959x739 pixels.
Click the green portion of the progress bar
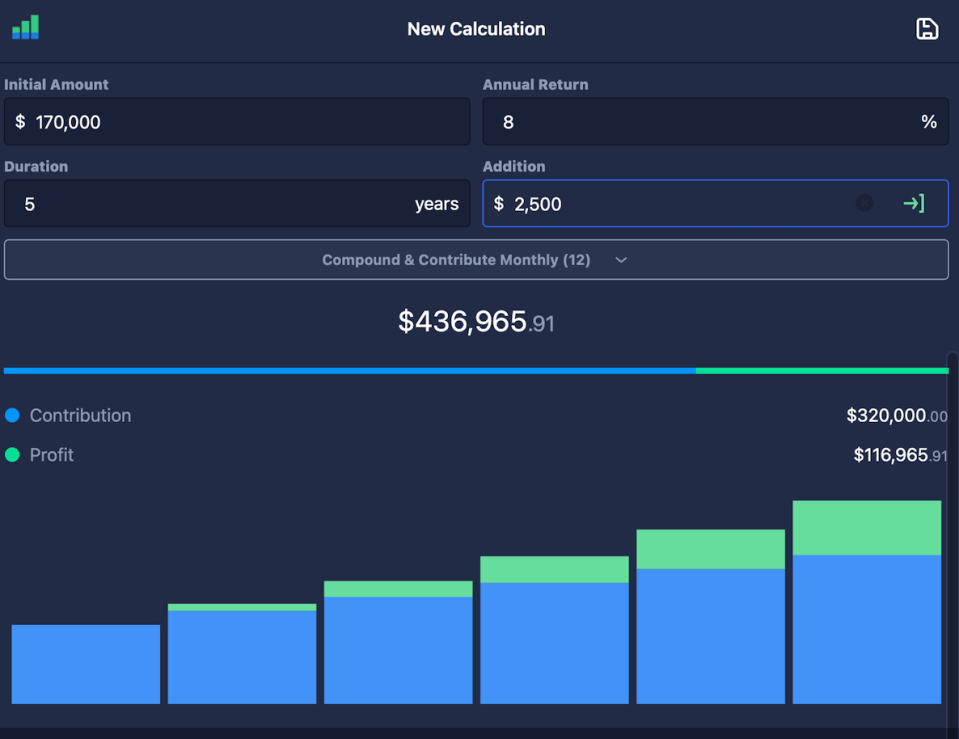(822, 371)
